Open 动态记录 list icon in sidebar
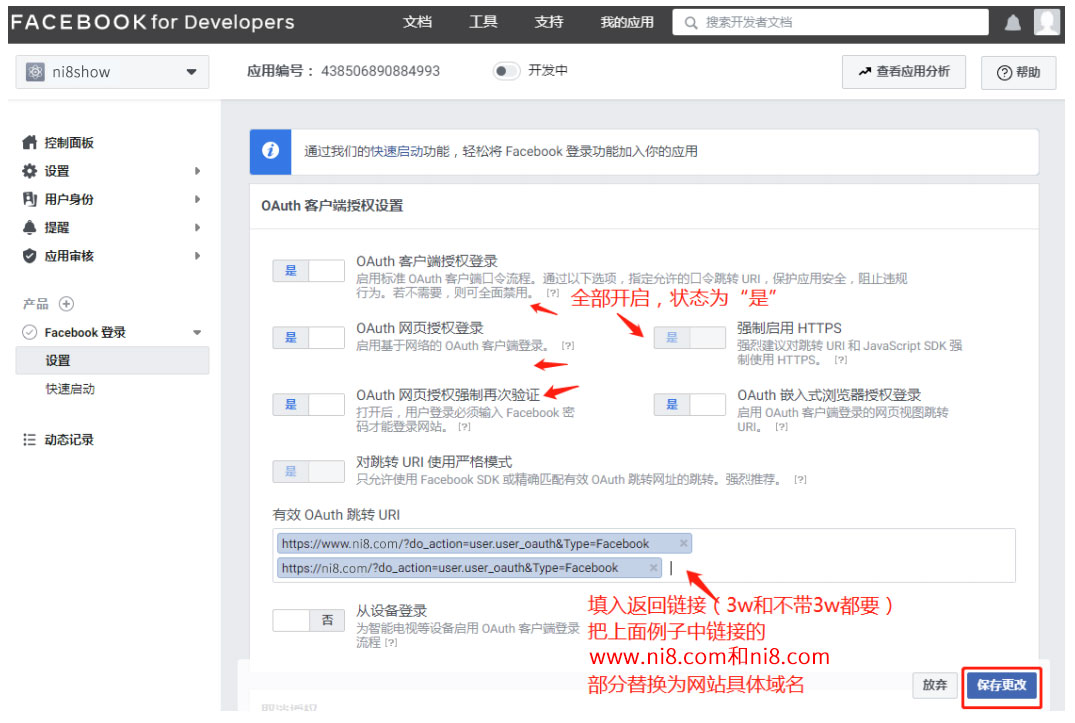The image size is (1075, 723). (x=30, y=440)
